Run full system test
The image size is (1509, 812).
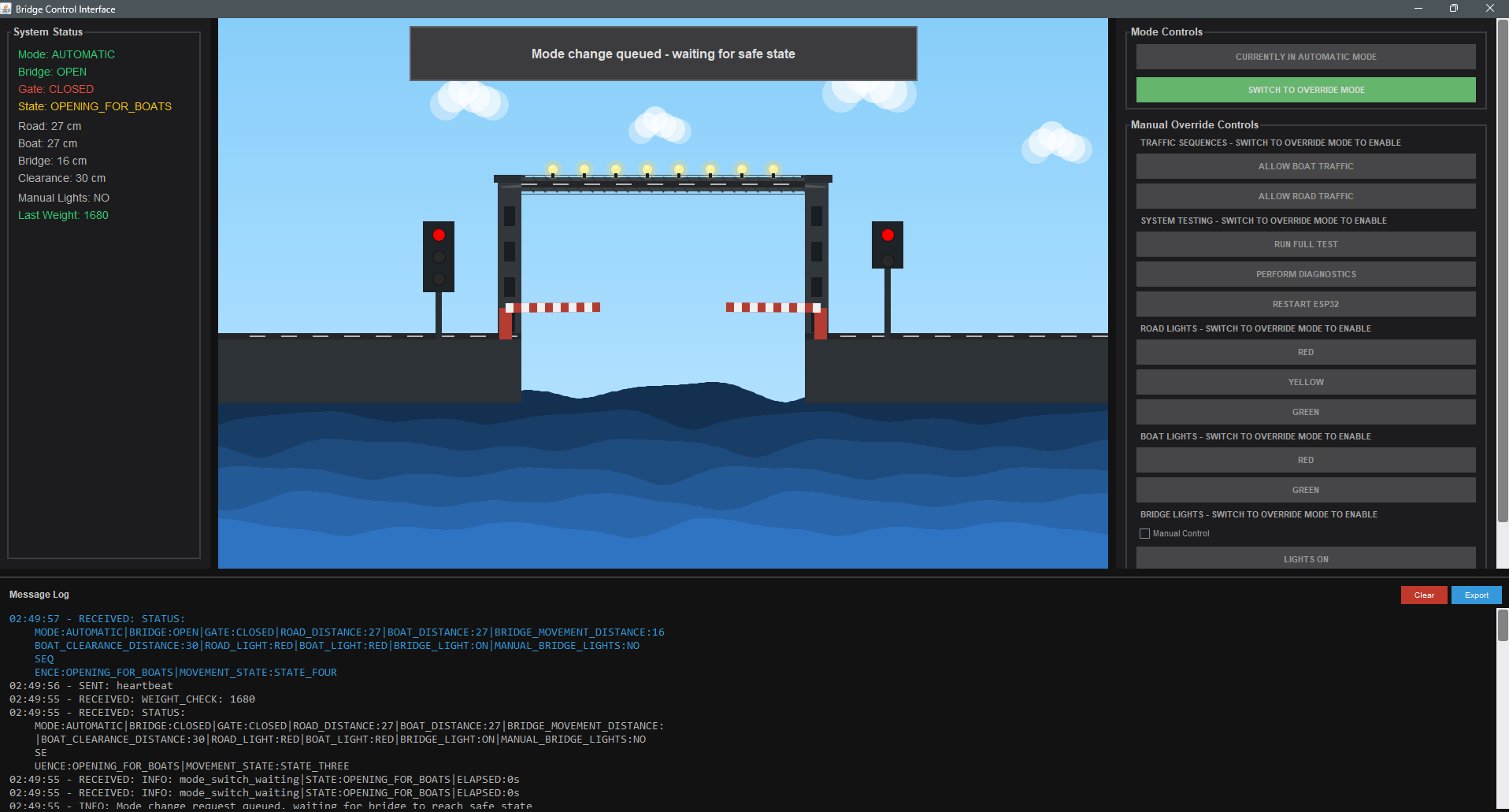pyautogui.click(x=1305, y=244)
